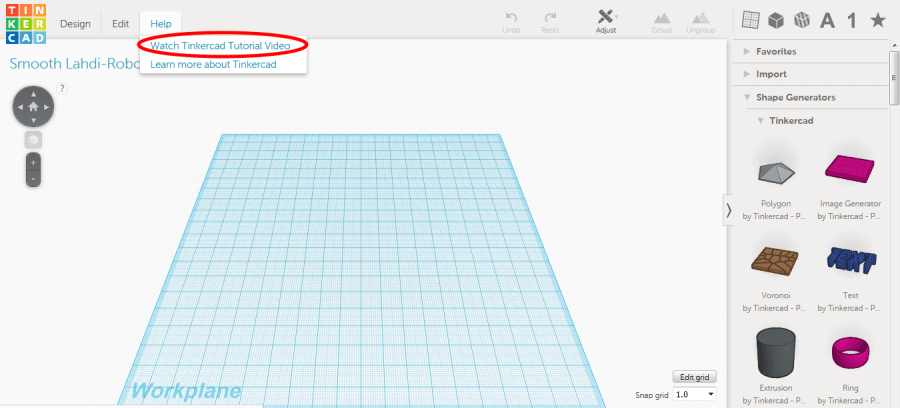Click the Home view button
Image resolution: width=900 pixels, height=408 pixels.
[33, 105]
